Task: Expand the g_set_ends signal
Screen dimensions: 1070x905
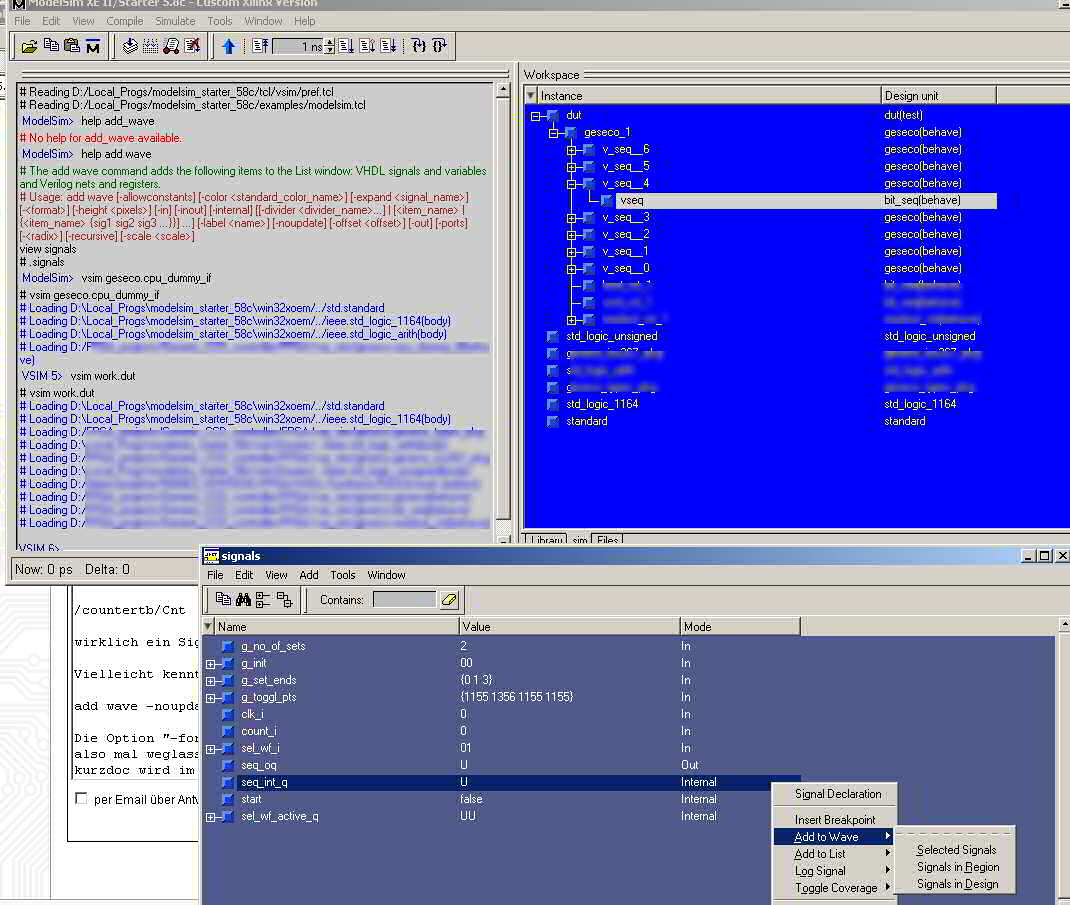Action: point(210,681)
